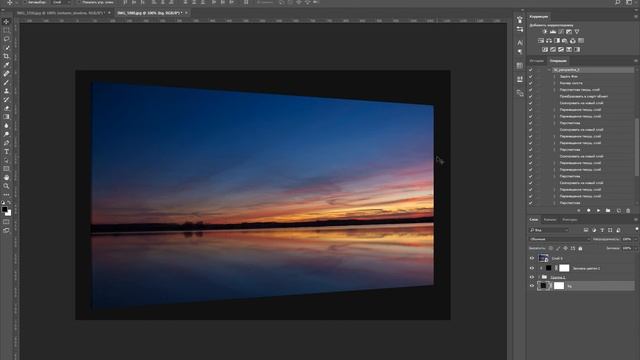Select the IMG_5986.jpg document tab
This screenshot has width=640, height=360.
pyautogui.click(x=149, y=13)
